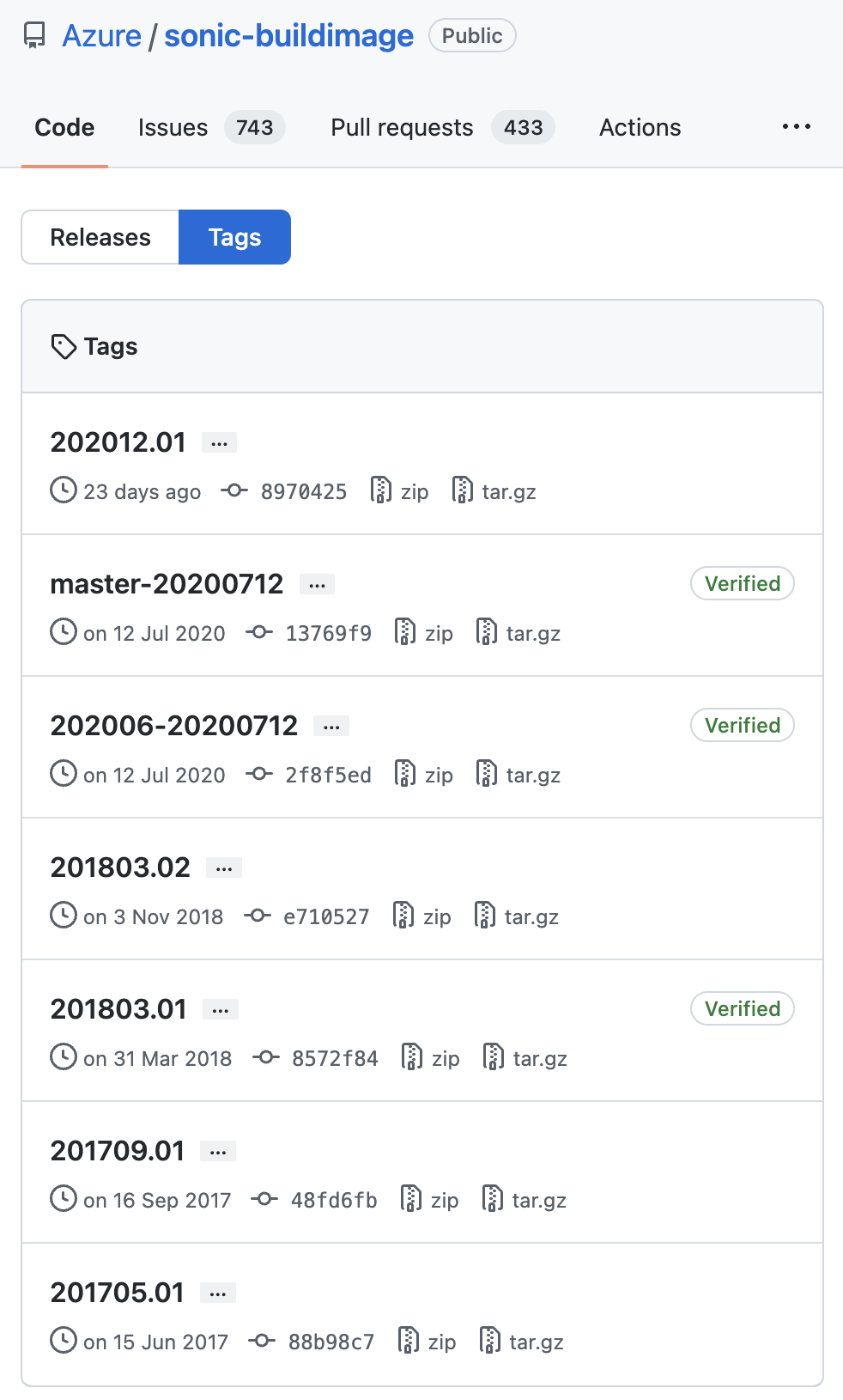Click the repository icon beside Azure
The width and height of the screenshot is (843, 1400).
coord(34,36)
